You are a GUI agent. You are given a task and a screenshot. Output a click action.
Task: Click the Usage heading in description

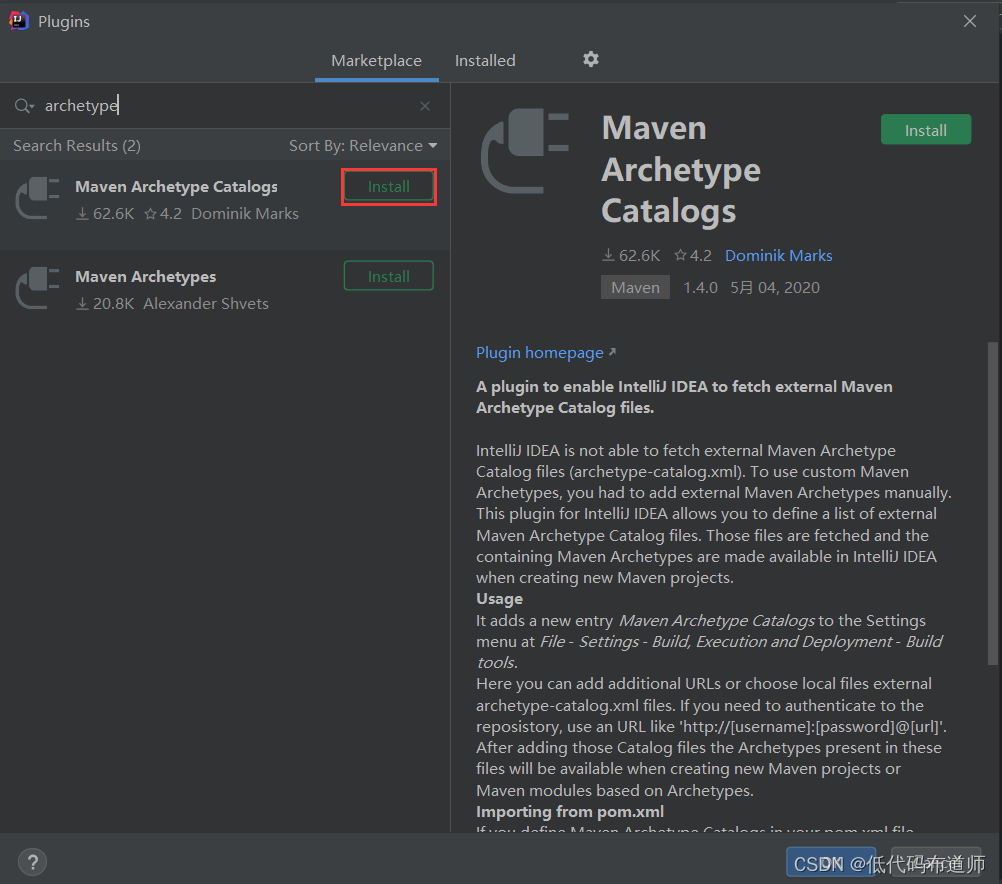click(499, 599)
